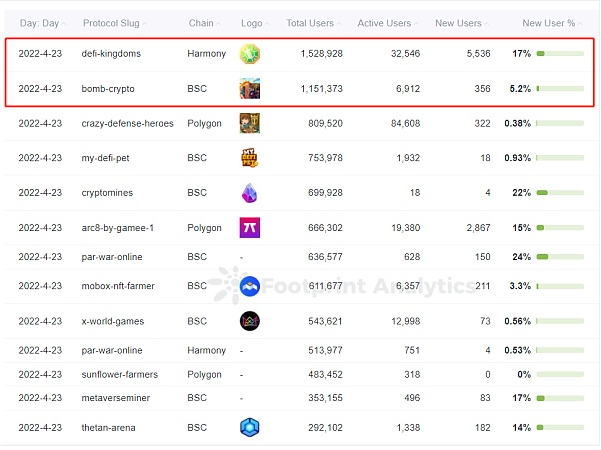Viewport: 601px width, 450px height.
Task: Click the mobox-nft-farmer blue logo
Action: click(x=250, y=286)
